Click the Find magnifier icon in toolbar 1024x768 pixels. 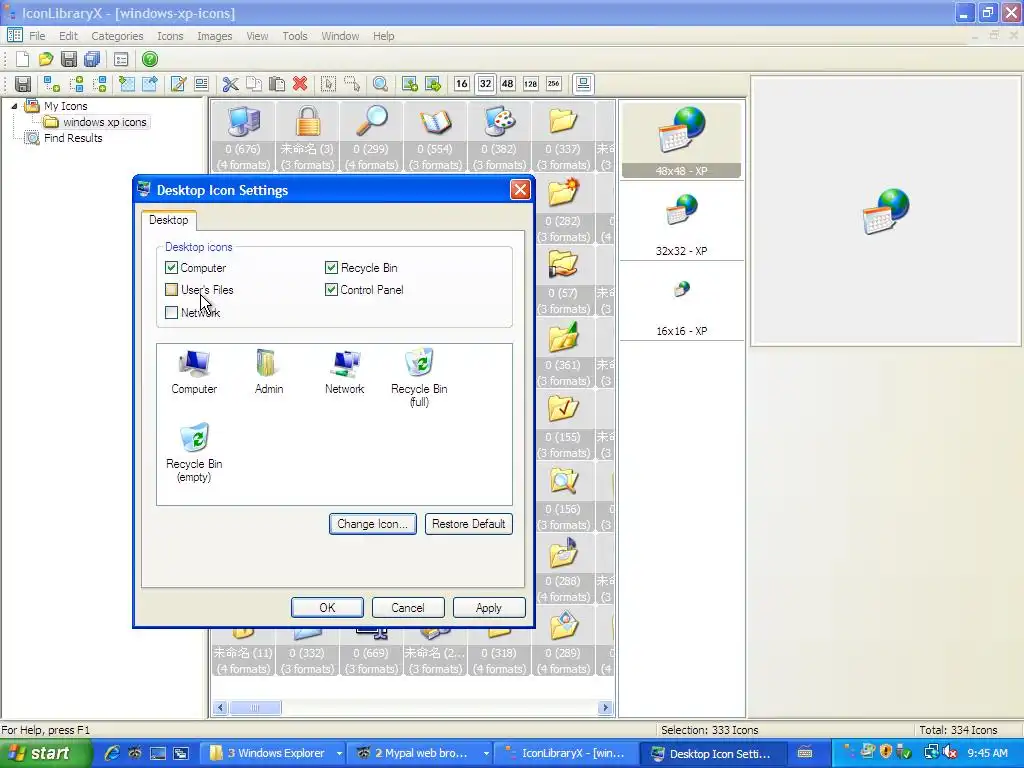click(381, 84)
